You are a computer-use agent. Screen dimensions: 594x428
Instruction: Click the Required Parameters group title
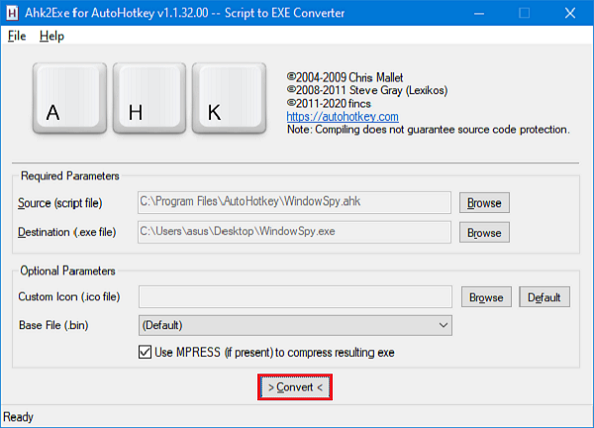tap(70, 176)
